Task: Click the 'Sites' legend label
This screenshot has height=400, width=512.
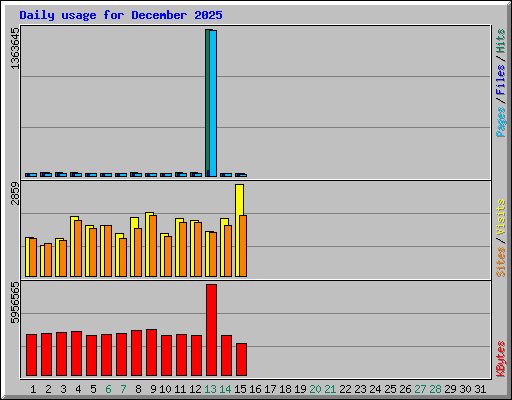Action: point(500,262)
